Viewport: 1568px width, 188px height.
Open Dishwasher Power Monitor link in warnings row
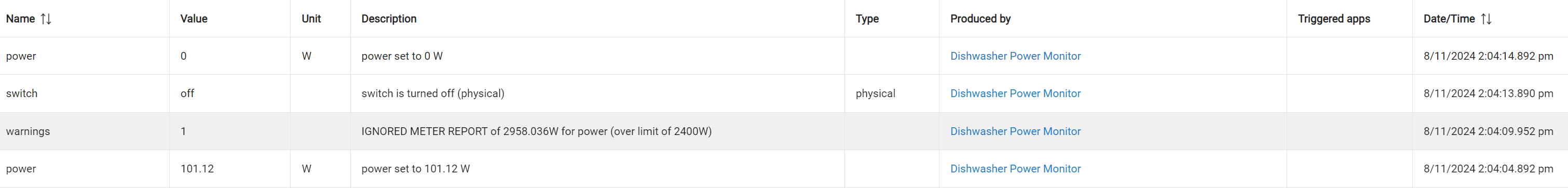[x=1015, y=131]
